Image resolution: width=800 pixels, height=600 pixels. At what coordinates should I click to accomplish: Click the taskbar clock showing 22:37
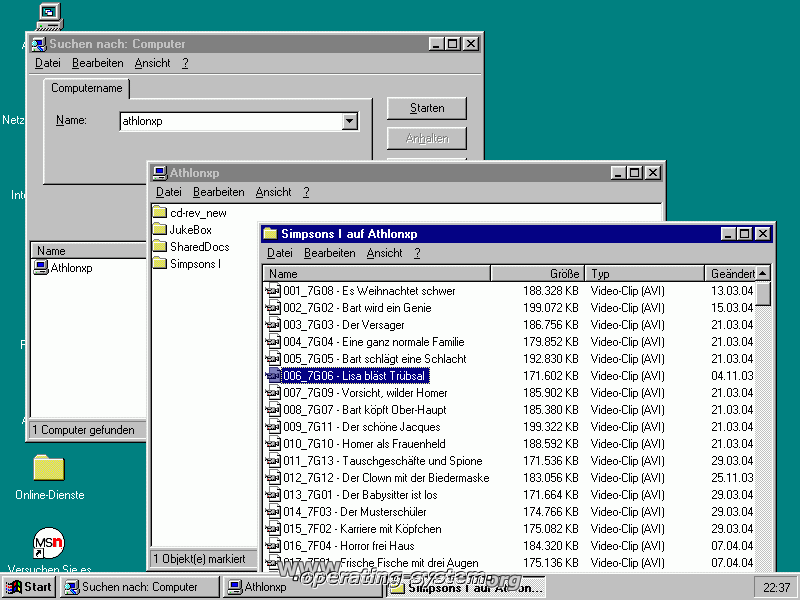tap(776, 588)
